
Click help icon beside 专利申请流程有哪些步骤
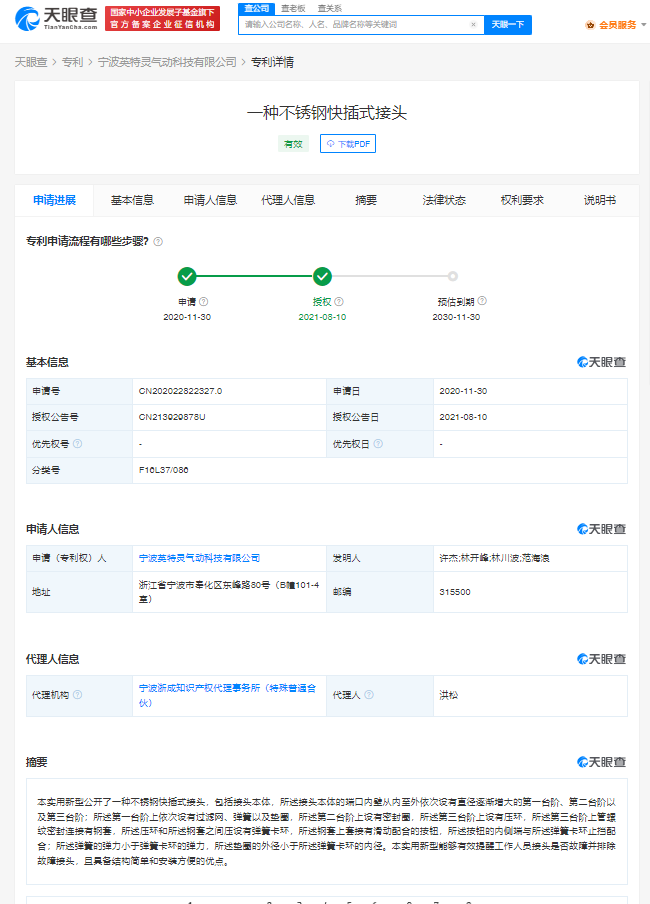pos(158,241)
